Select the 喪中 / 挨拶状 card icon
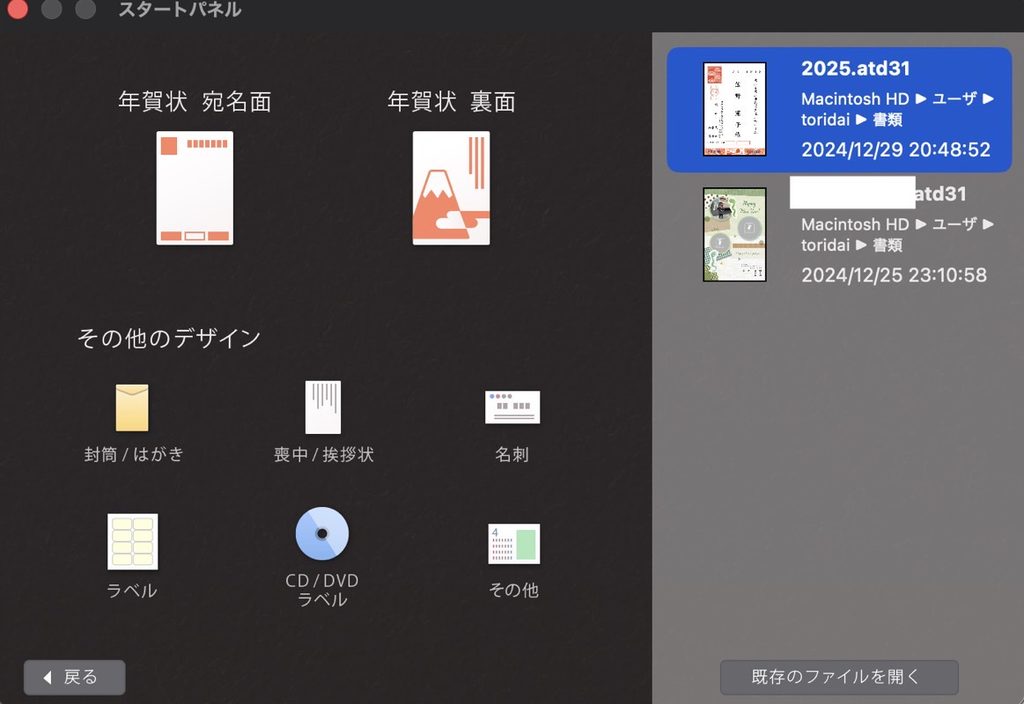This screenshot has height=704, width=1024. pyautogui.click(x=323, y=408)
